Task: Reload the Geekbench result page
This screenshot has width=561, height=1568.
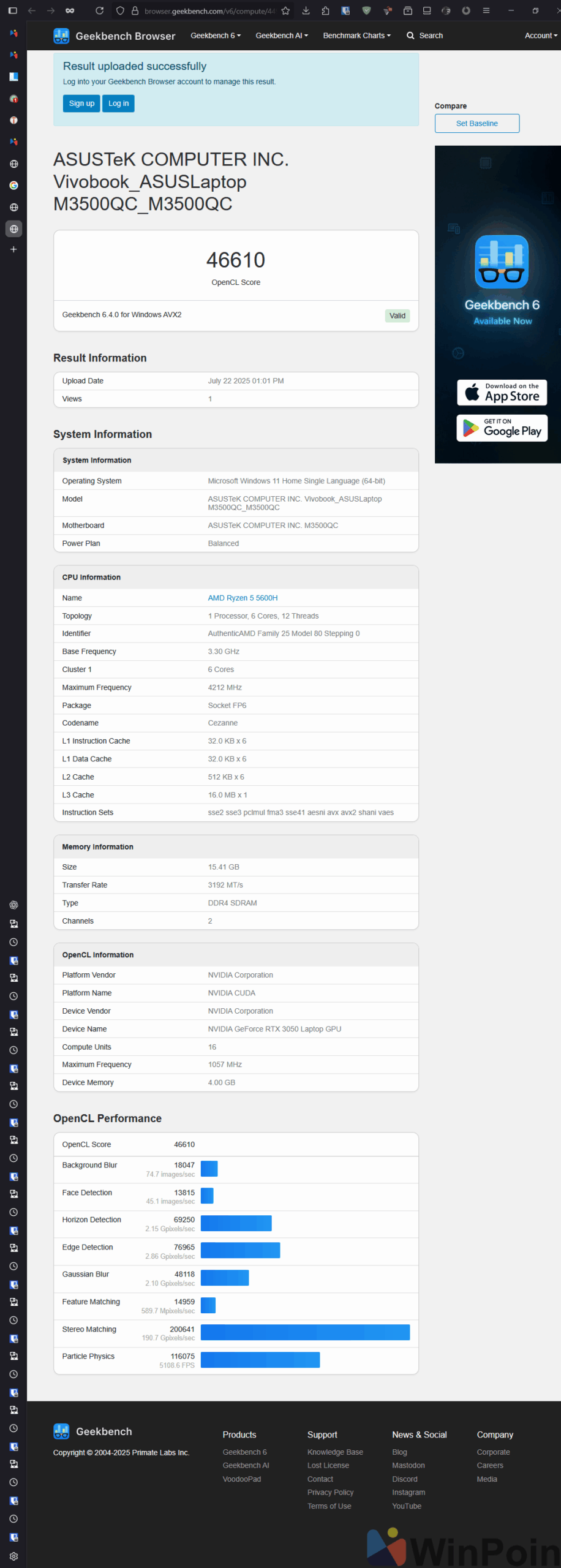Action: tap(99, 10)
